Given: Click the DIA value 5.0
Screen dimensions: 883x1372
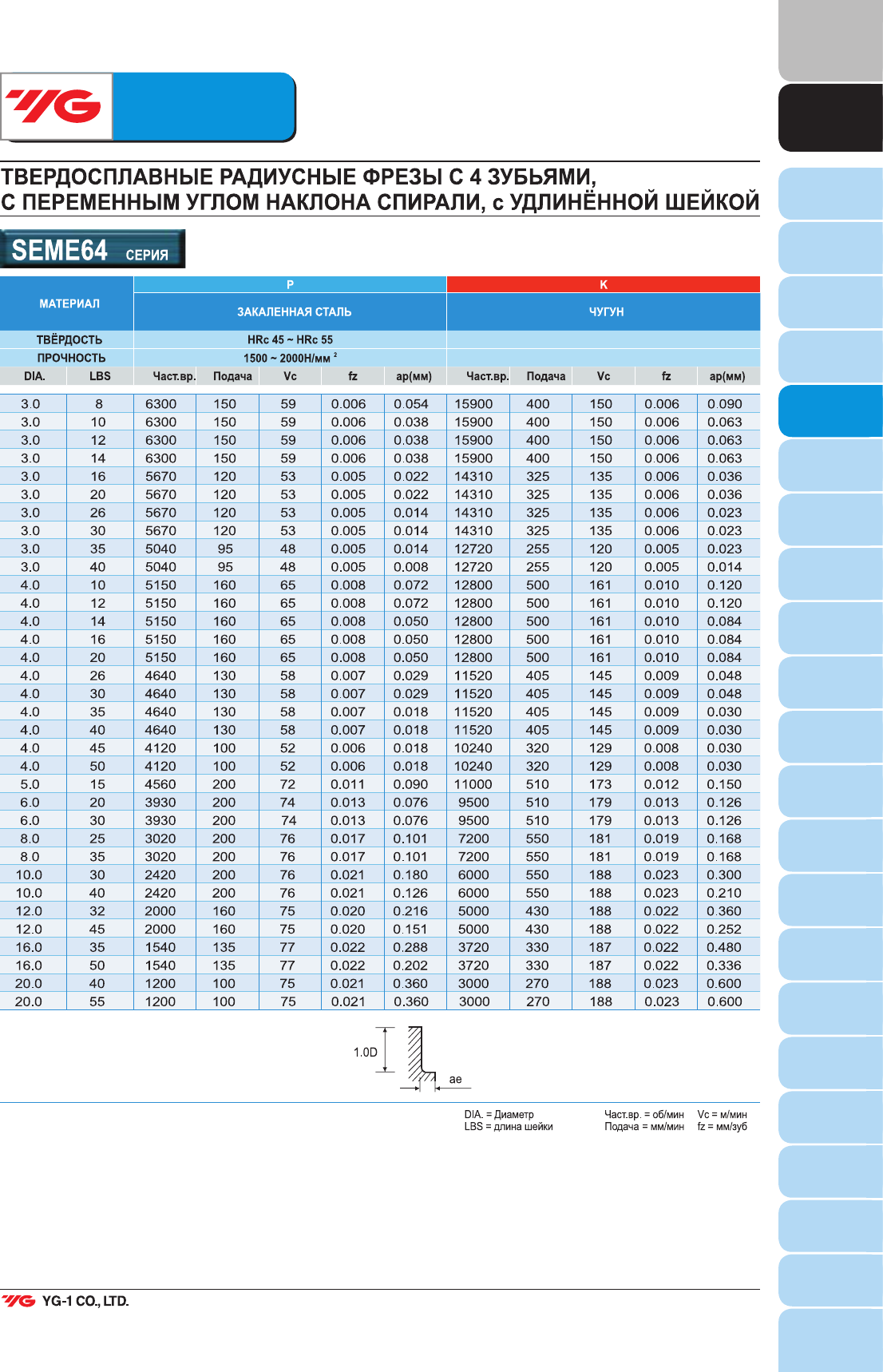Looking at the screenshot, I should [x=30, y=784].
